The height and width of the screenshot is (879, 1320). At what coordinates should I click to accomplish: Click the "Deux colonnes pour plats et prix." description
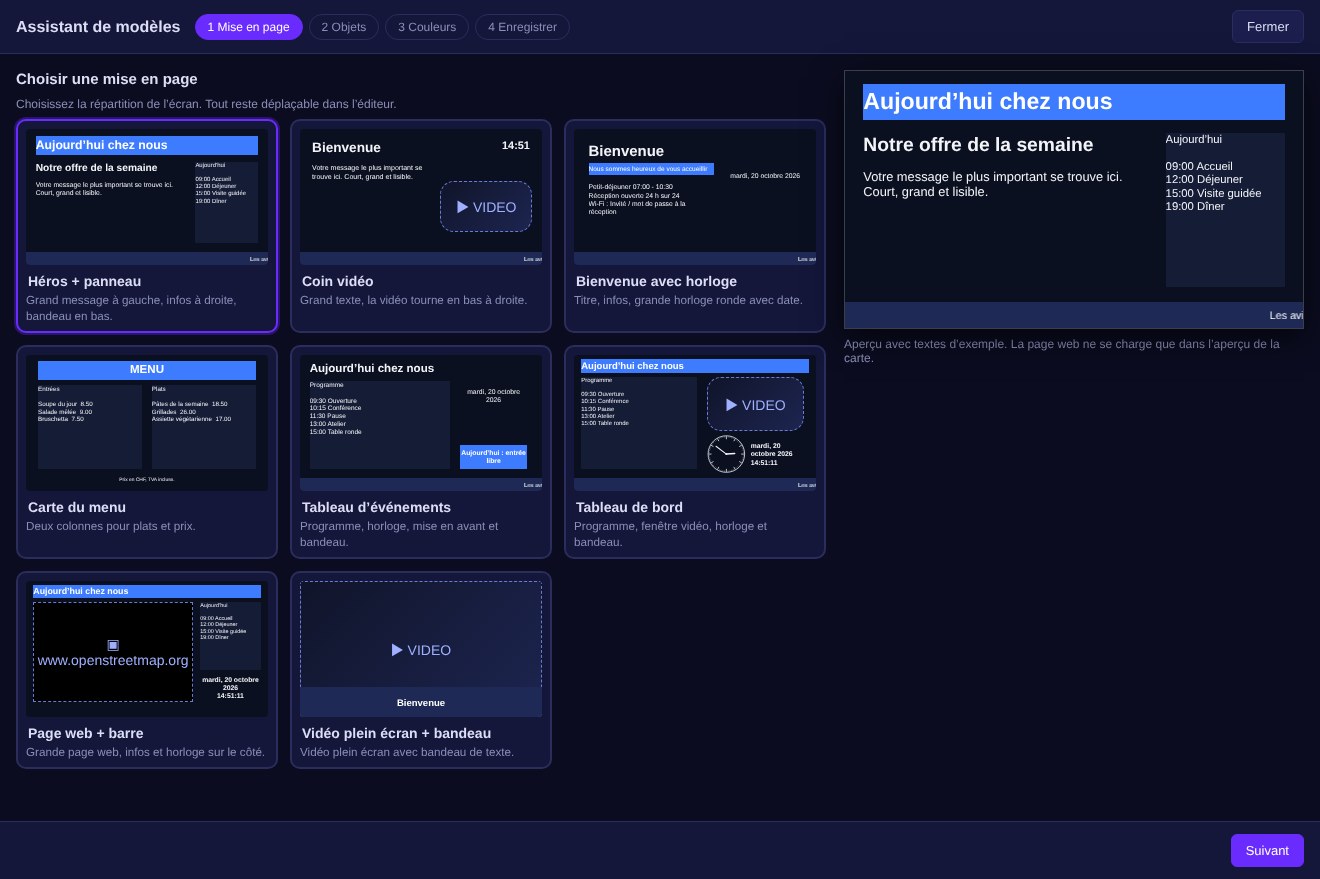click(x=111, y=526)
